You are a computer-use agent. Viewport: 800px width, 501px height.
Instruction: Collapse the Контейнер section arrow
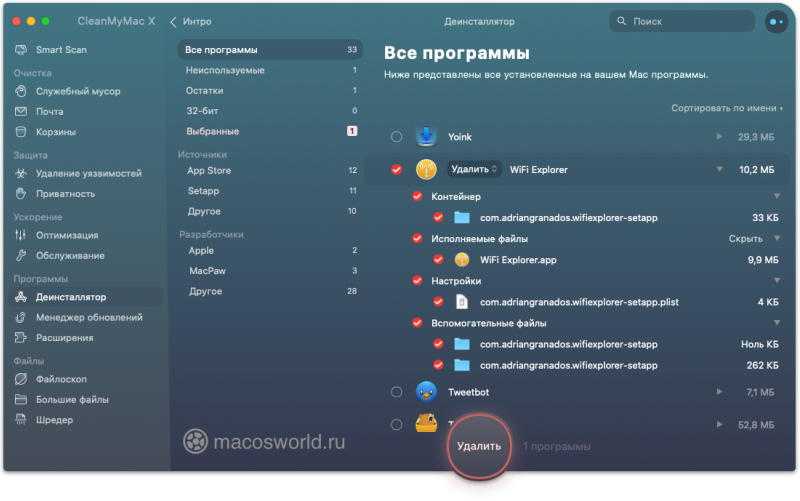(x=777, y=196)
